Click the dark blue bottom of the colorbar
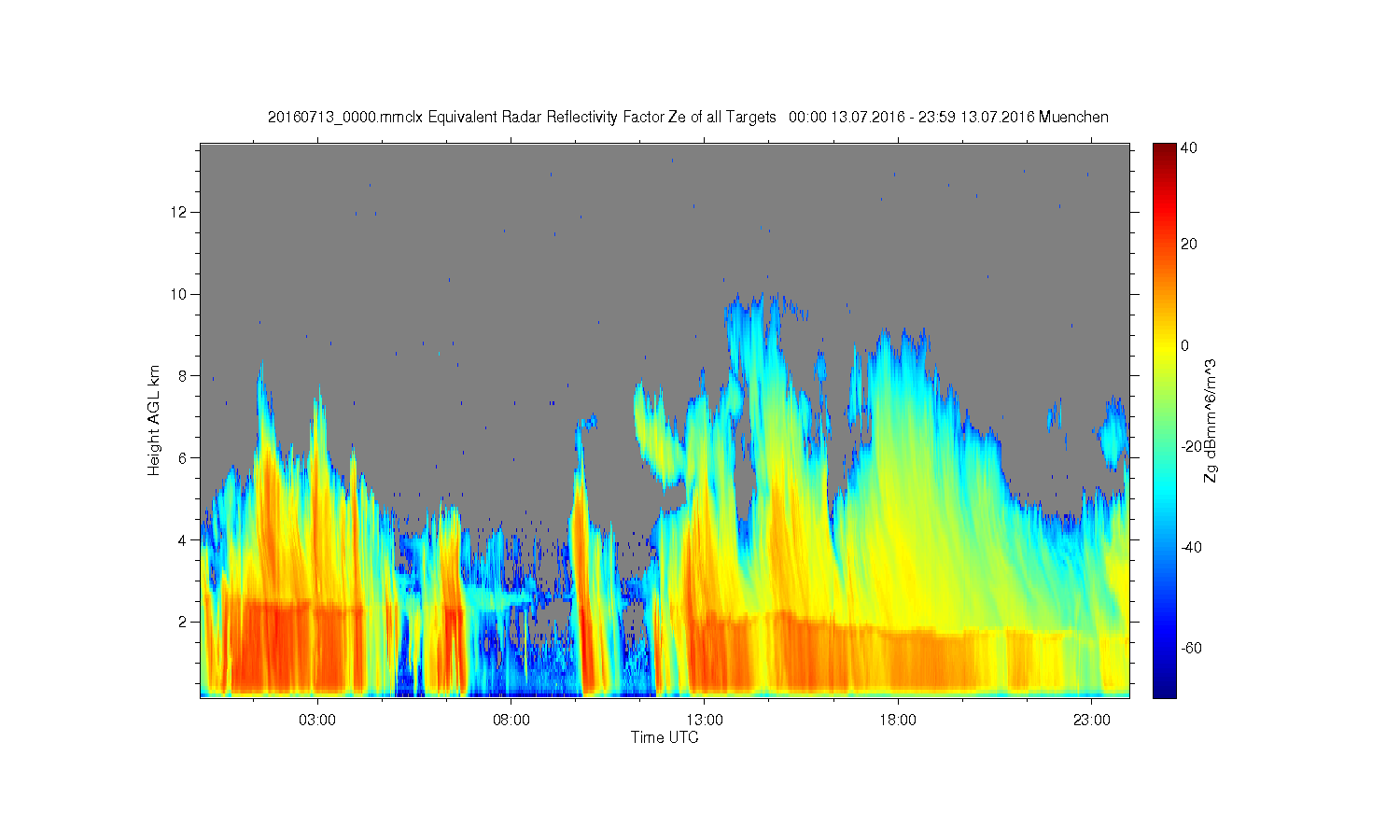 tap(1164, 689)
